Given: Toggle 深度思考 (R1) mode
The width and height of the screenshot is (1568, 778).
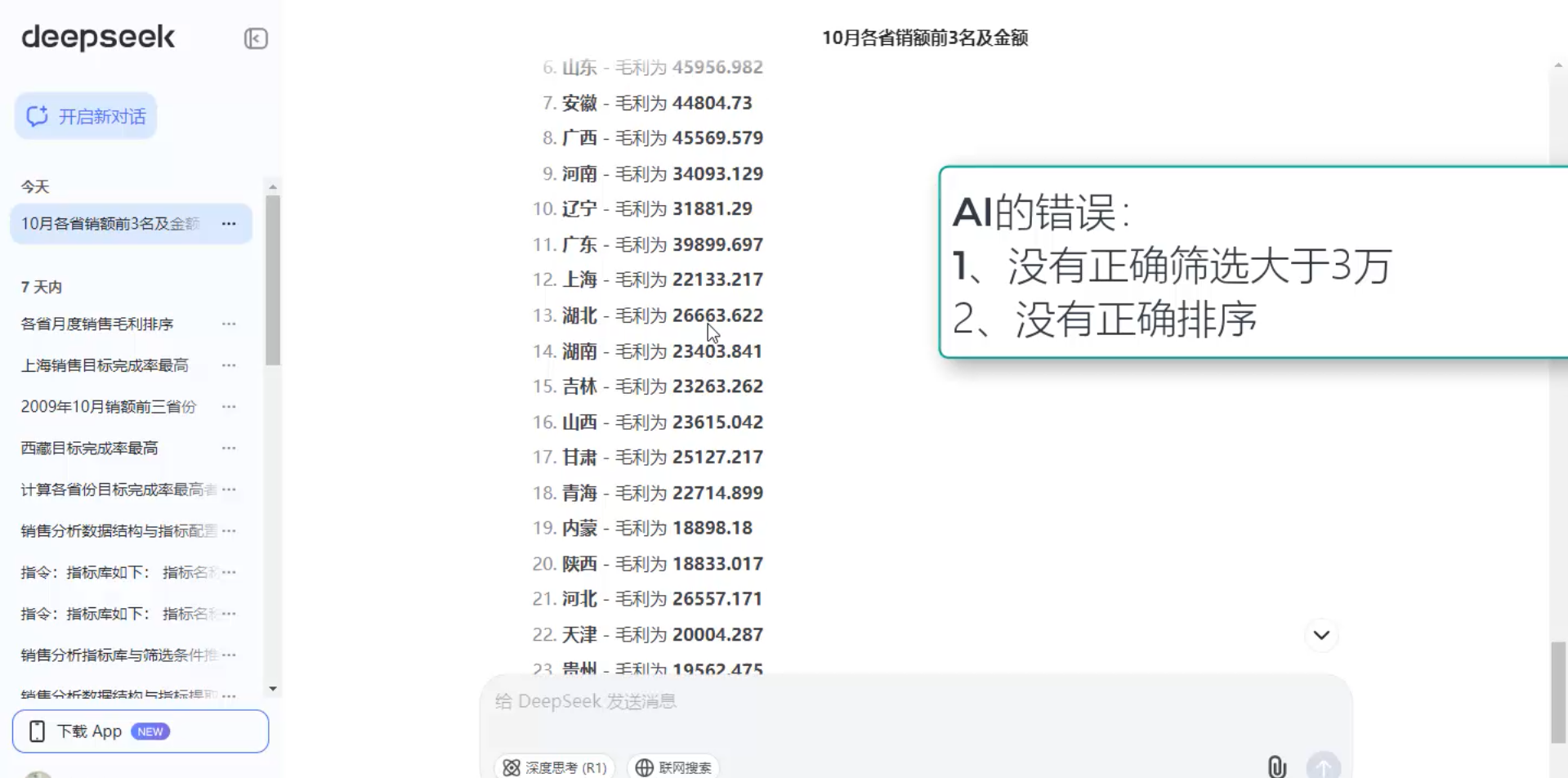Looking at the screenshot, I should pyautogui.click(x=555, y=767).
